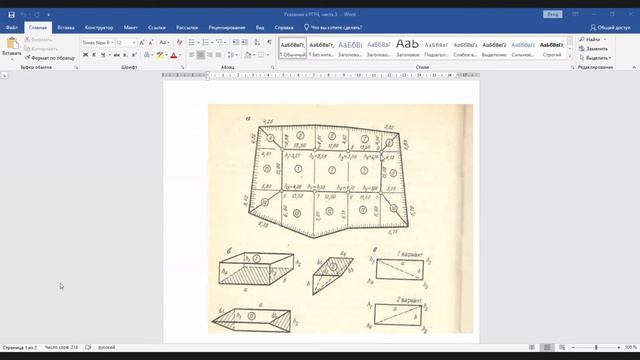Open the borders dropdown arrow
This screenshot has height=360, width=640.
[268, 55]
